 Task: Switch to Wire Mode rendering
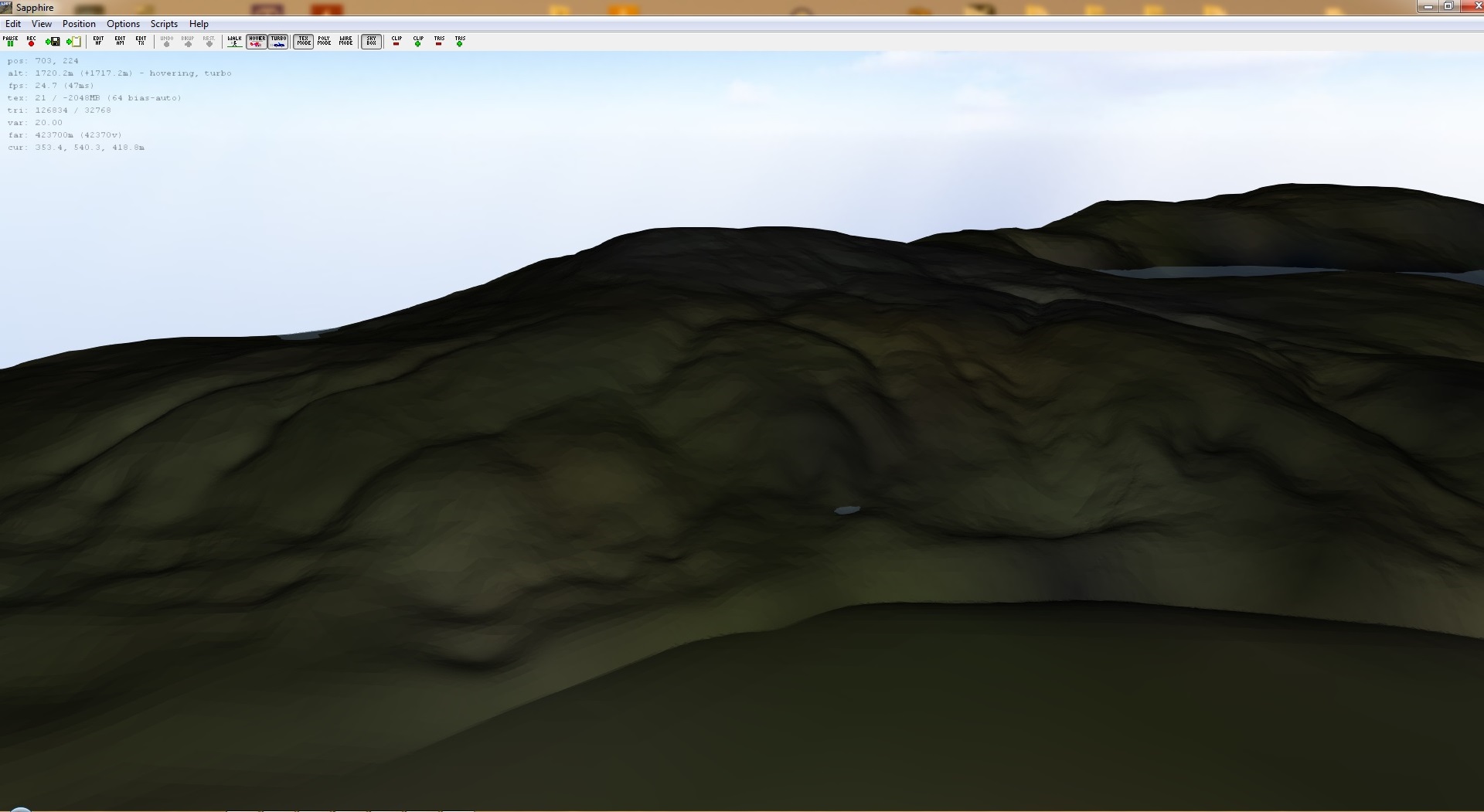[x=345, y=41]
